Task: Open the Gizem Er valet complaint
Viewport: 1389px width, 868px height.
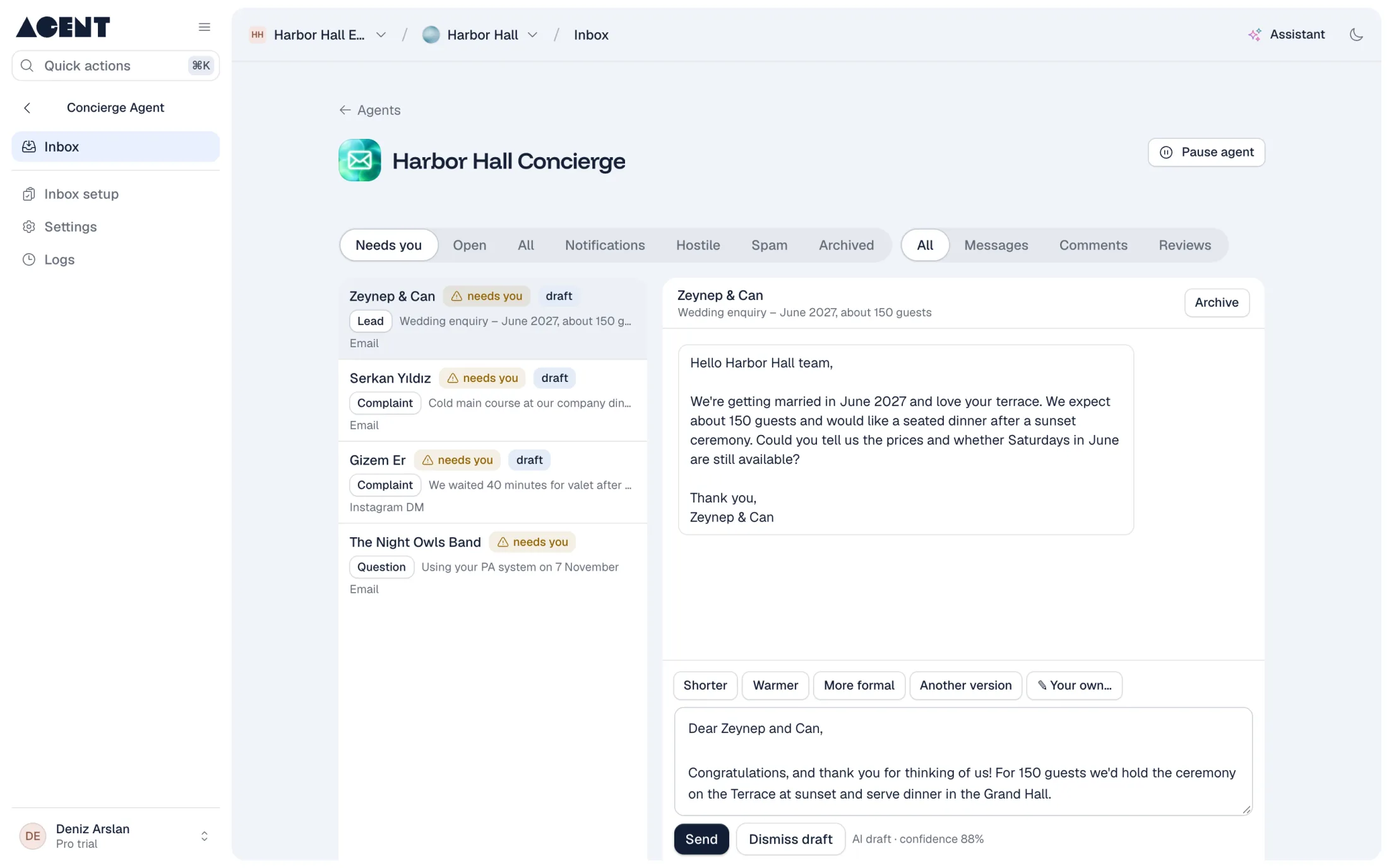Action: click(x=492, y=483)
